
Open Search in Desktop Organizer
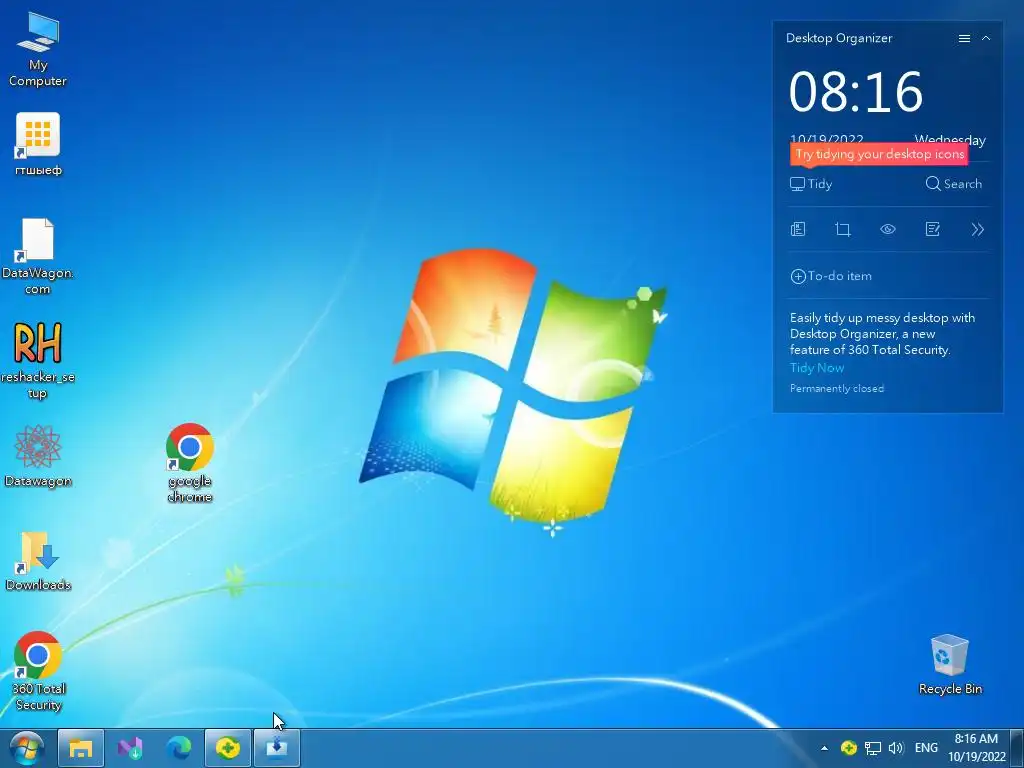pyautogui.click(x=953, y=184)
